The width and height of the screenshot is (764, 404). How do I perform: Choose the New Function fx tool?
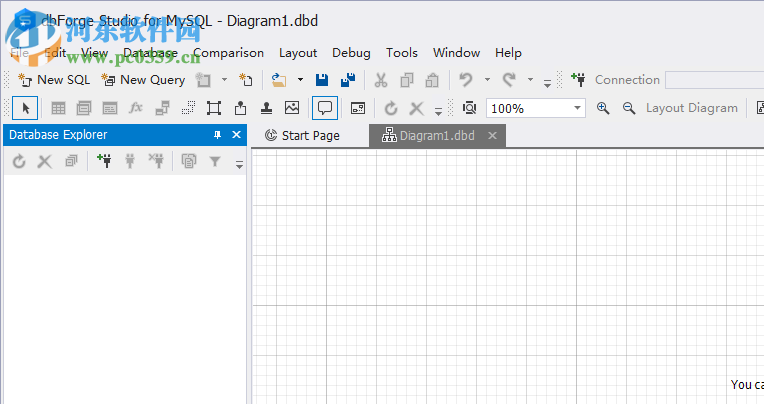tap(135, 108)
